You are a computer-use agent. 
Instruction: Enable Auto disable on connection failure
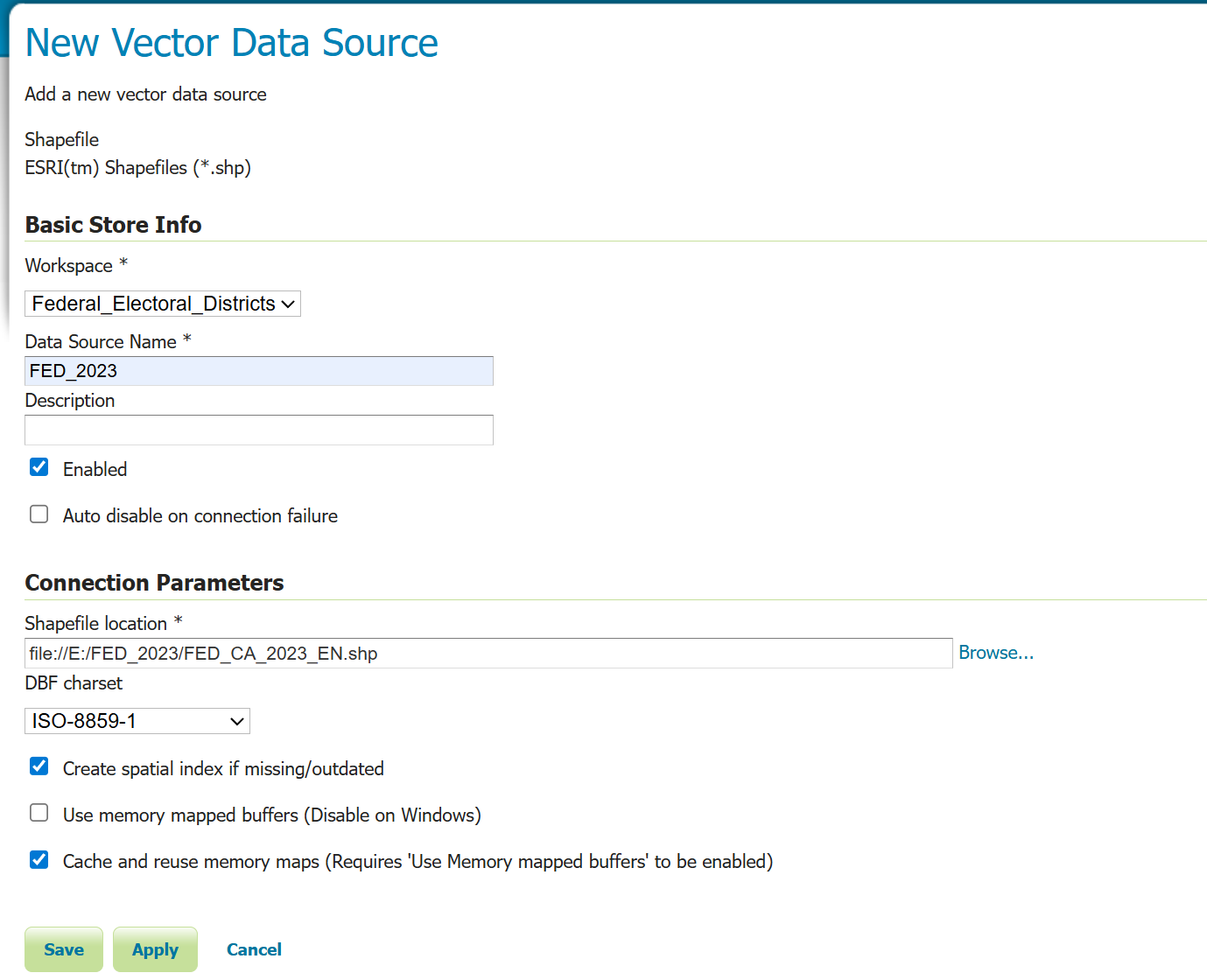click(39, 514)
